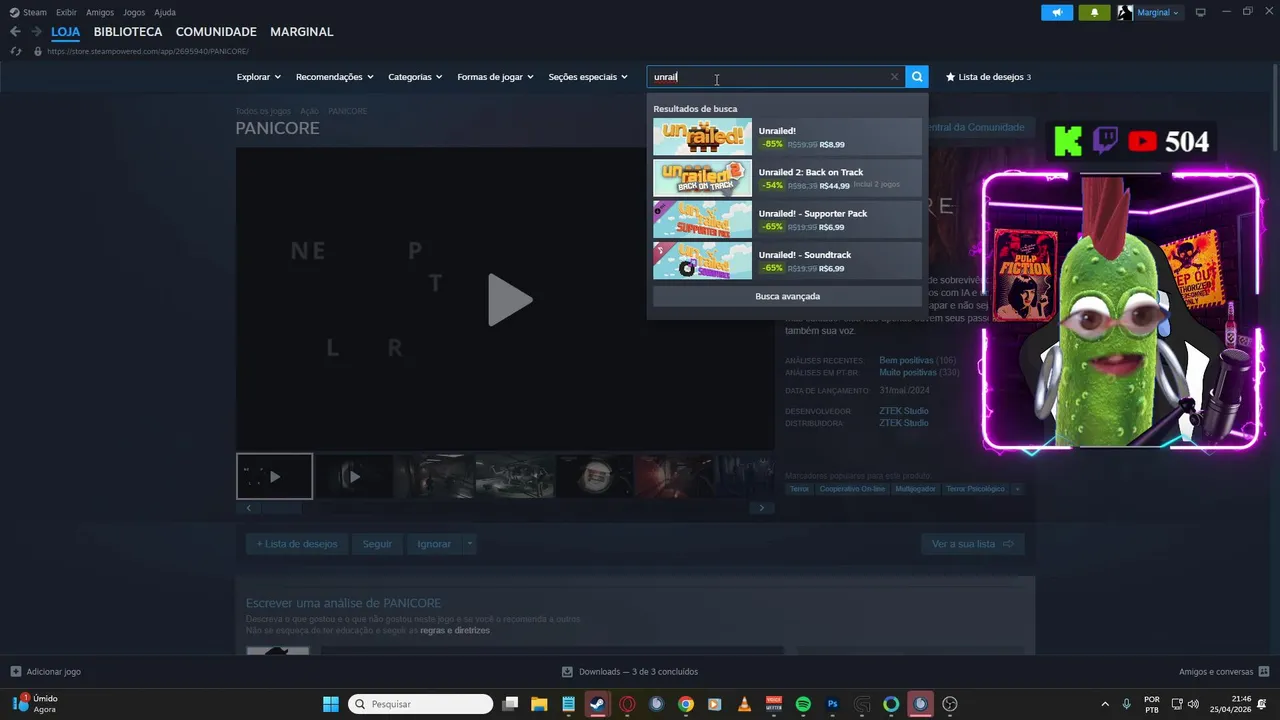The height and width of the screenshot is (720, 1280).
Task: Click the microphone tray icon
Action: 1126,704
